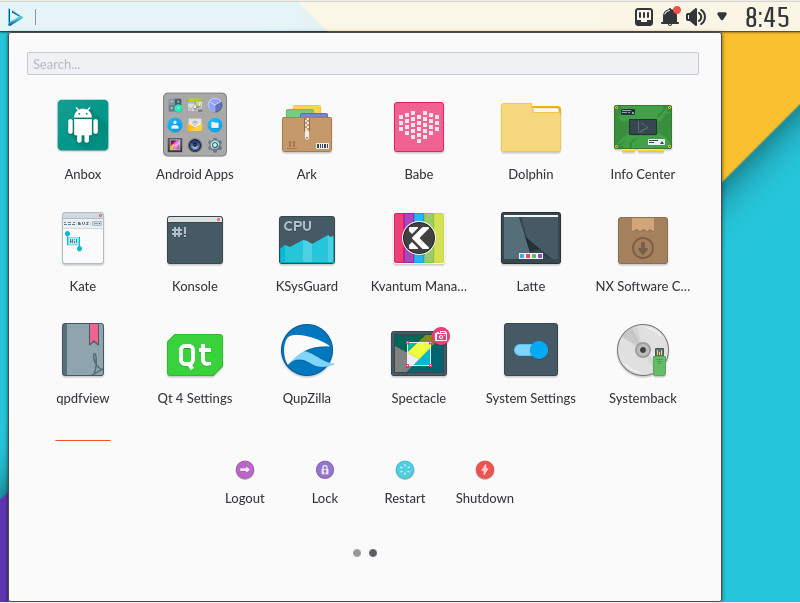Open Info Center
Image resolution: width=800 pixels, height=603 pixels.
pos(643,126)
